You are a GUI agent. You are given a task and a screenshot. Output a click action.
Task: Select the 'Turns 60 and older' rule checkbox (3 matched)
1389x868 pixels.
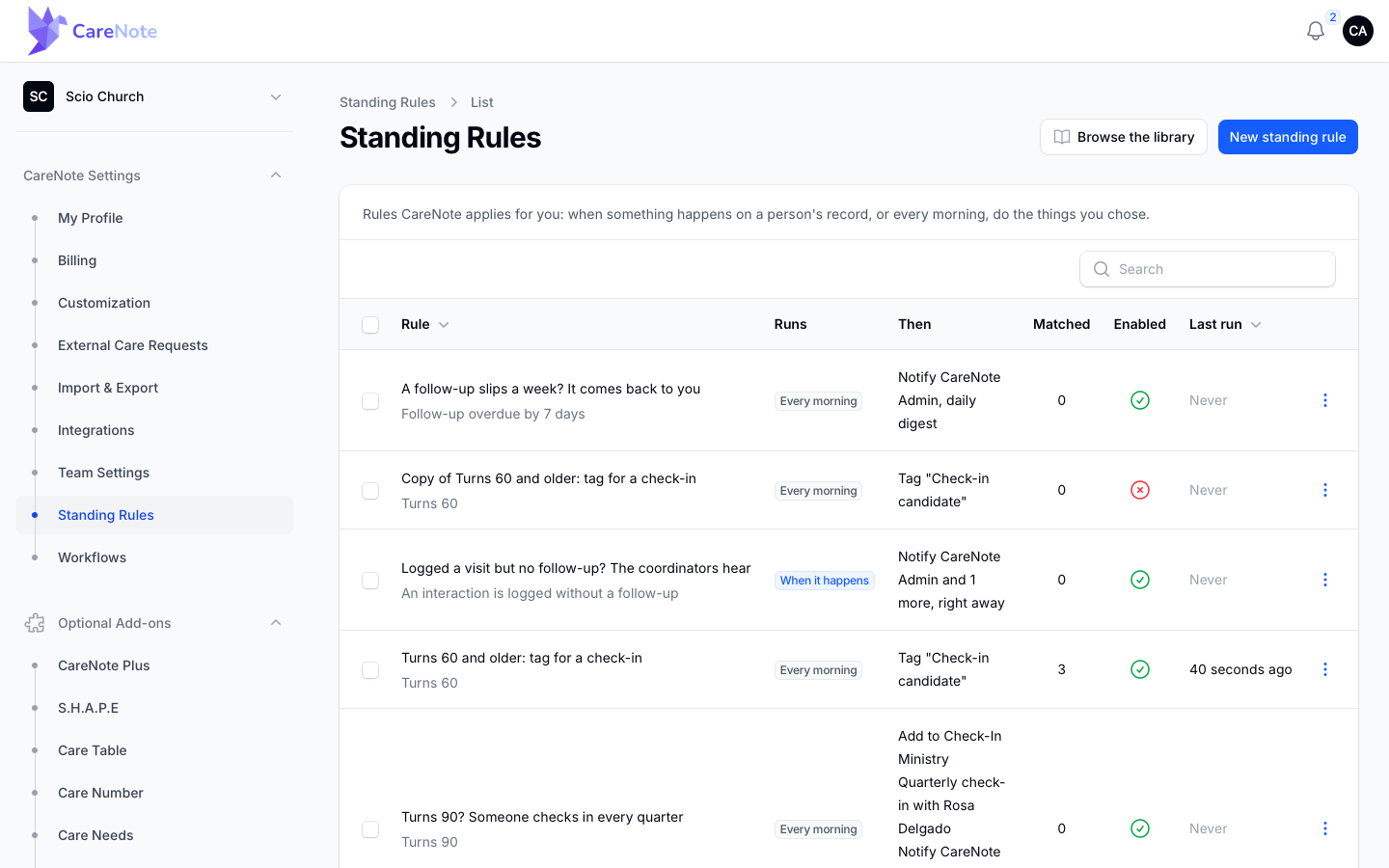pos(370,670)
